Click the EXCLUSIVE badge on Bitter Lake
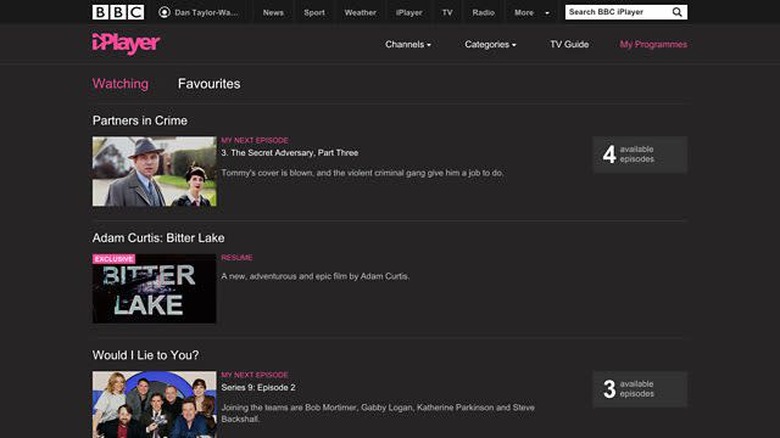Viewport: 780px width, 438px height. [x=114, y=259]
